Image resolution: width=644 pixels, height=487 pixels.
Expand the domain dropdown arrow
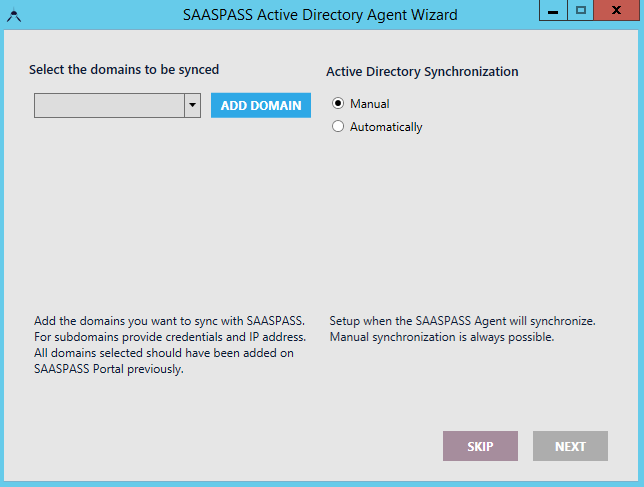tap(192, 105)
